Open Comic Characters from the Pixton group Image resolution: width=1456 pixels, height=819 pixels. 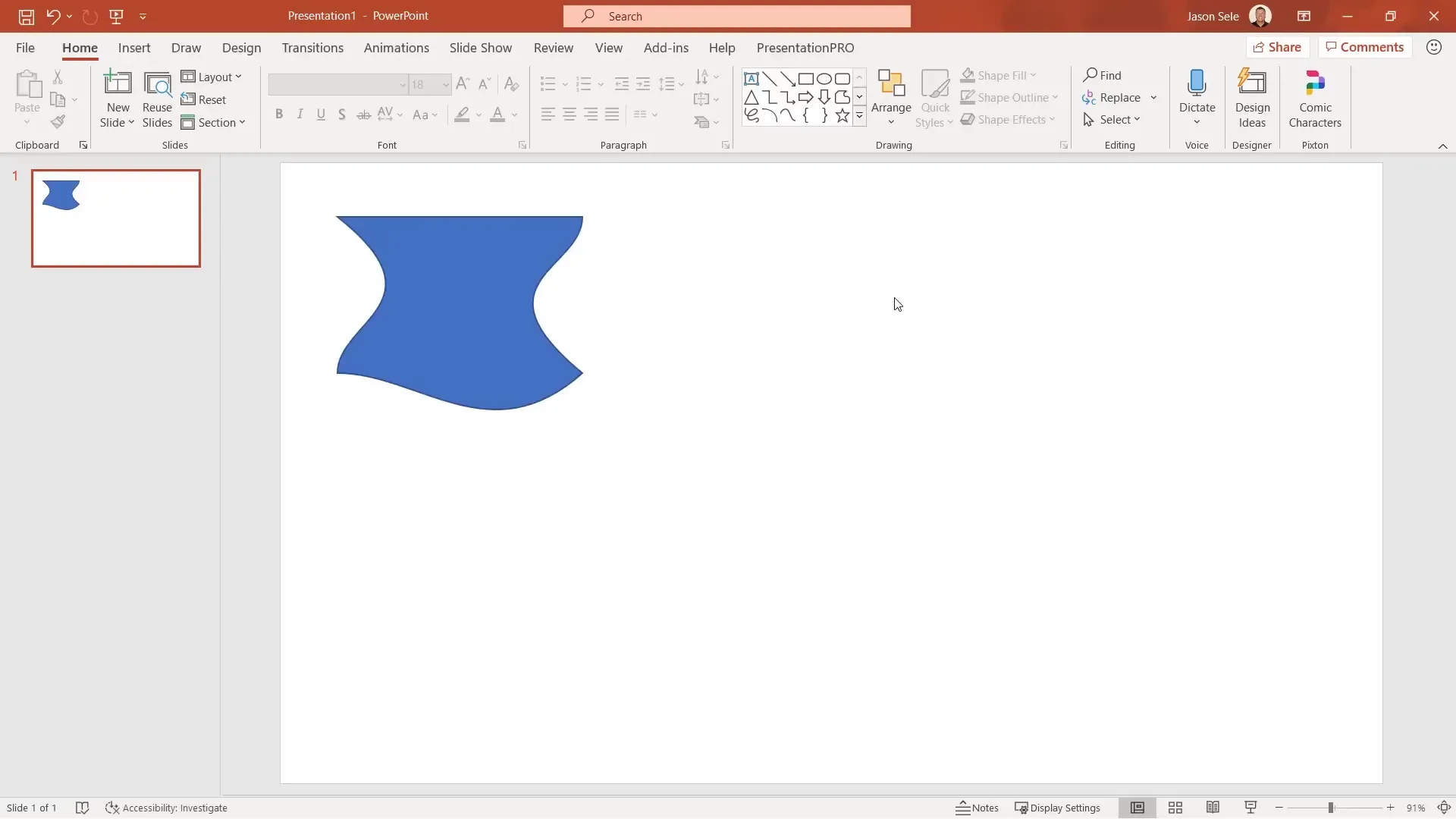point(1314,97)
